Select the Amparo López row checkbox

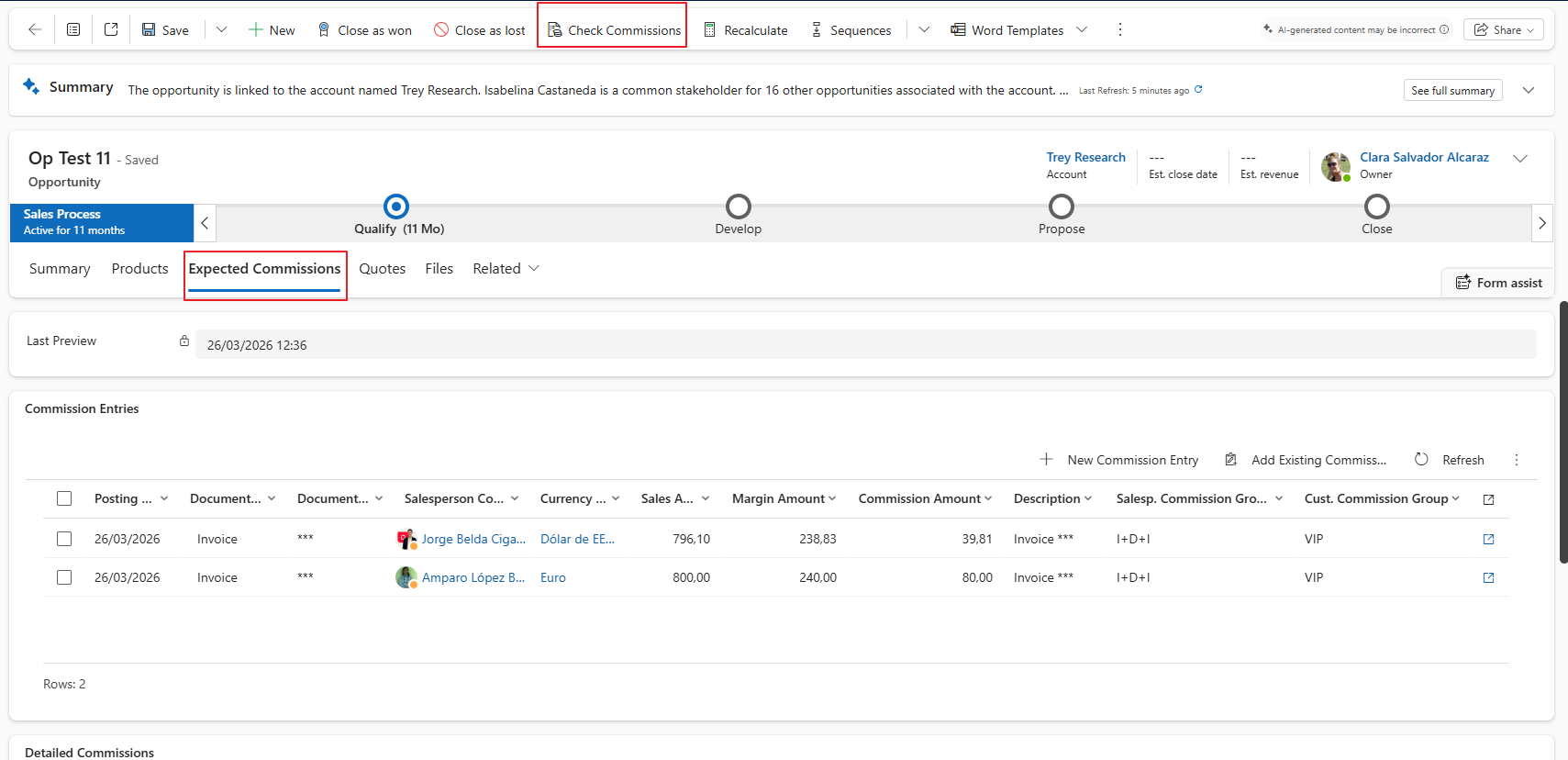[x=64, y=577]
